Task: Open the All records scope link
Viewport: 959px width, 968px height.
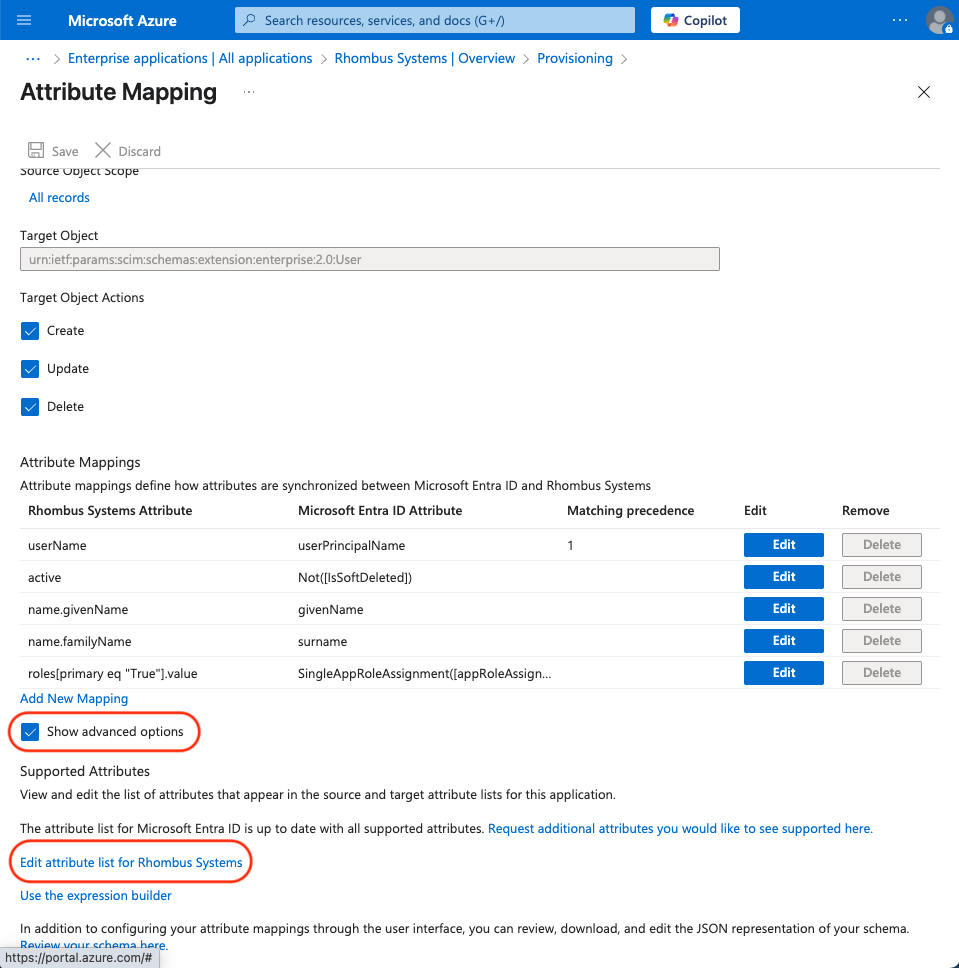Action: (59, 198)
